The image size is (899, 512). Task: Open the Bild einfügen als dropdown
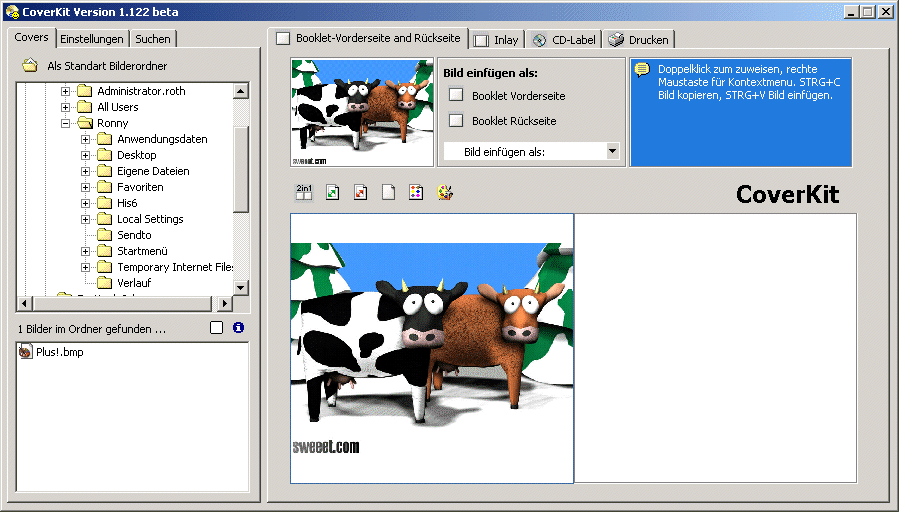coord(612,152)
